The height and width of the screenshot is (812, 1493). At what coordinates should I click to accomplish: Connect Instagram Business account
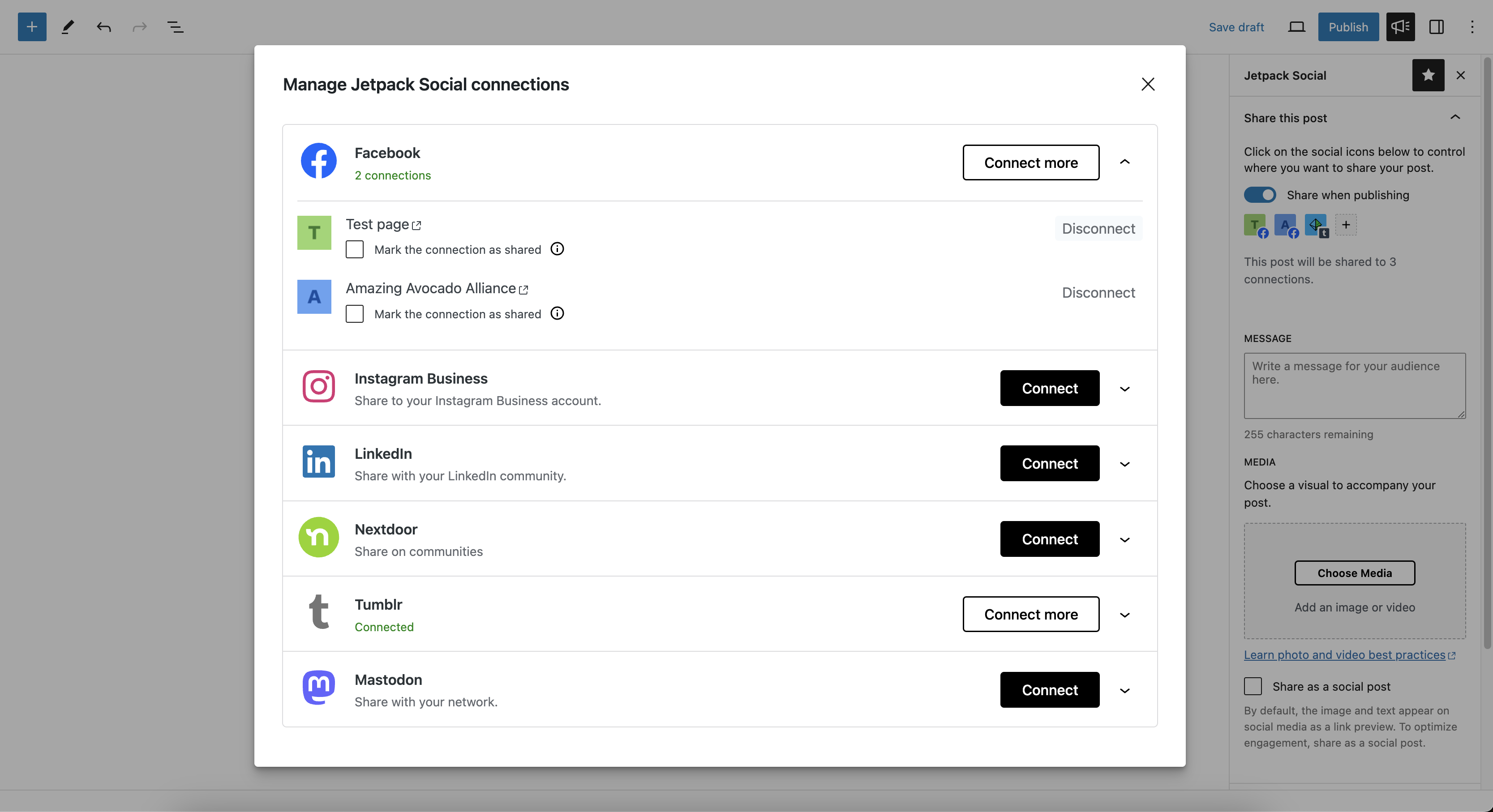(x=1050, y=388)
